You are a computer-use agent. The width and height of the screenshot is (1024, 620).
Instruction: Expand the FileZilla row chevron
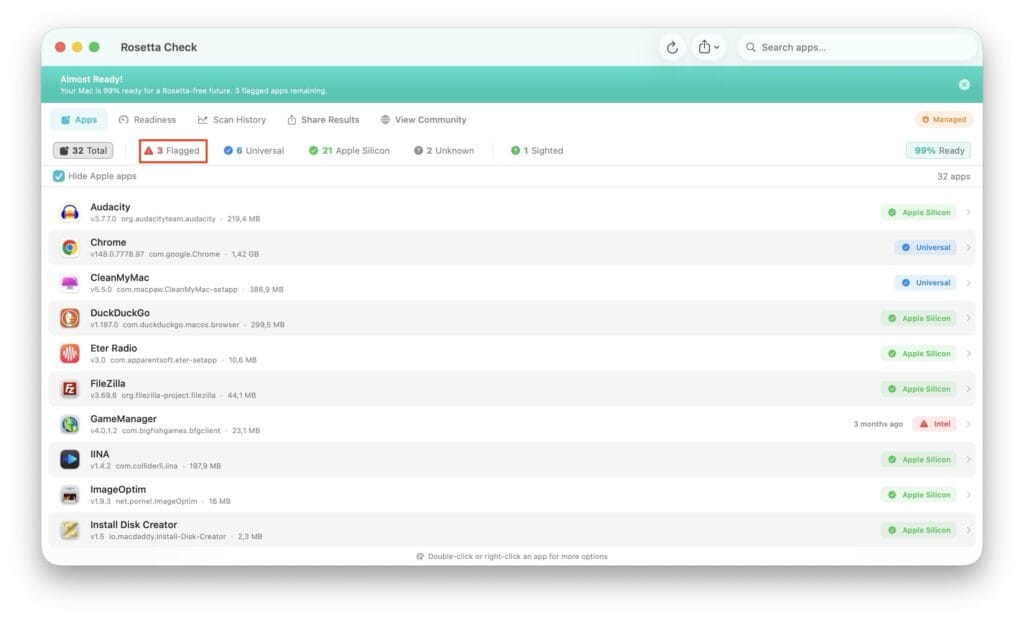point(968,389)
